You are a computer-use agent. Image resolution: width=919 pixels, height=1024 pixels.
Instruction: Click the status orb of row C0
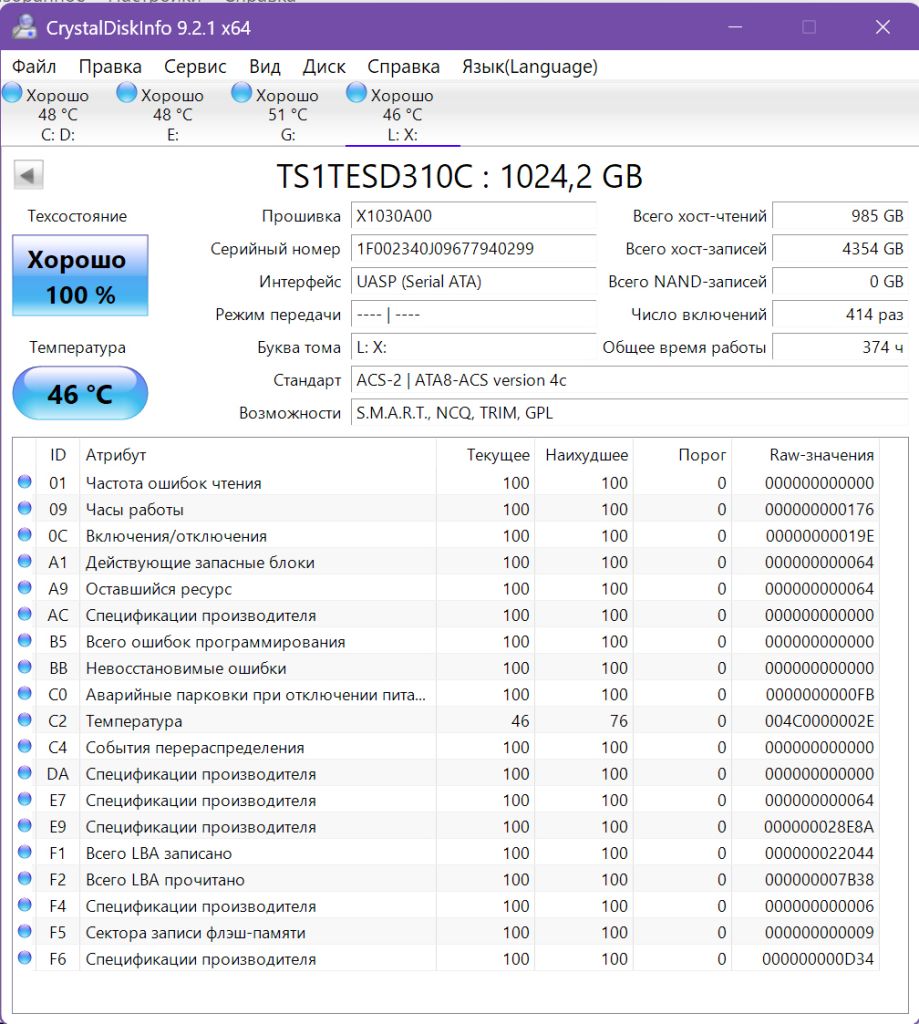(x=25, y=694)
